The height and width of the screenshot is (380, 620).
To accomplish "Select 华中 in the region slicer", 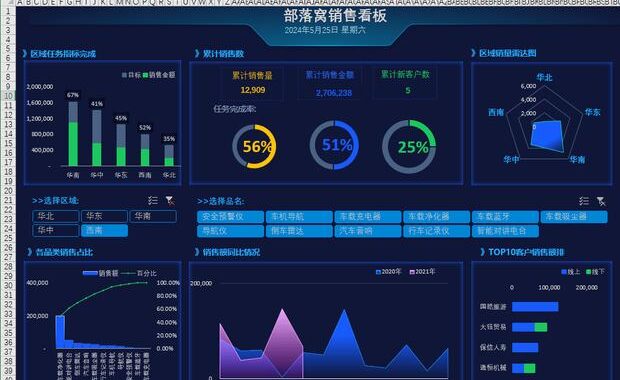I will pos(56,231).
